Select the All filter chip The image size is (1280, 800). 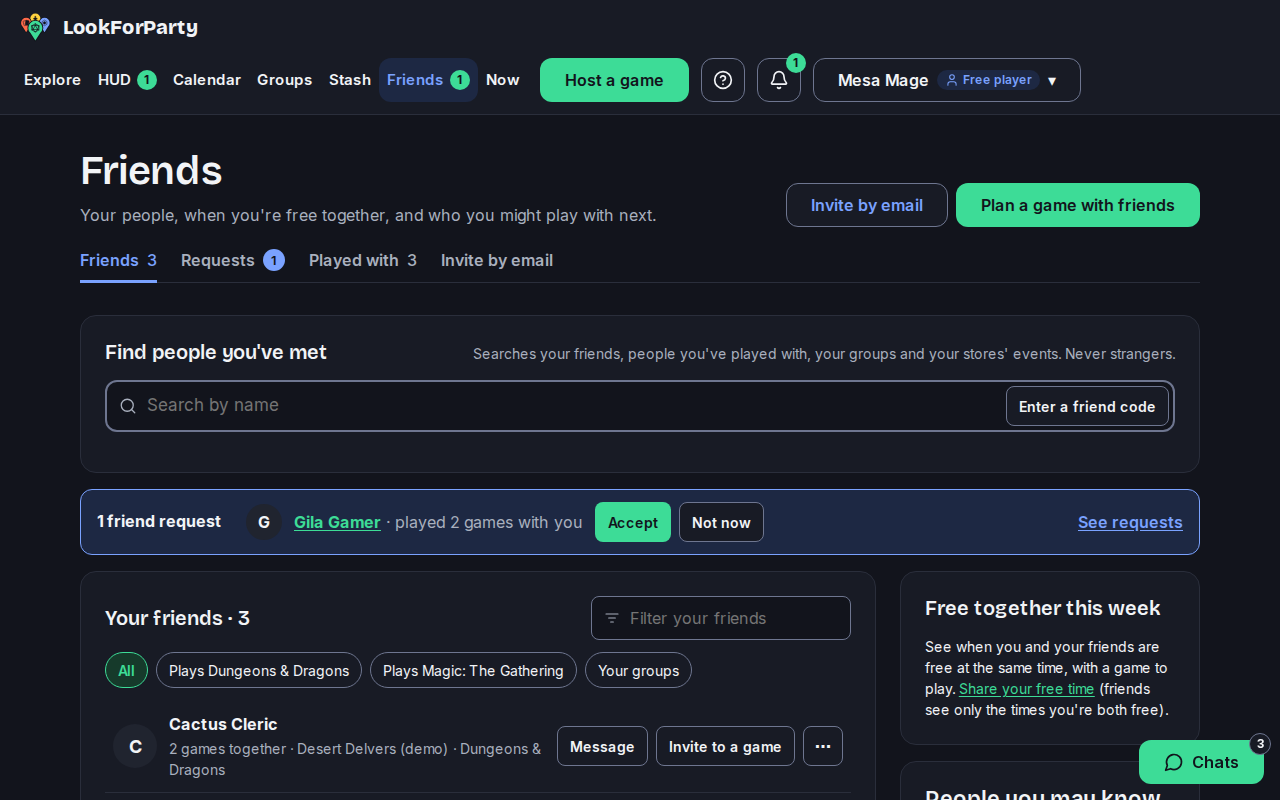[x=126, y=670]
